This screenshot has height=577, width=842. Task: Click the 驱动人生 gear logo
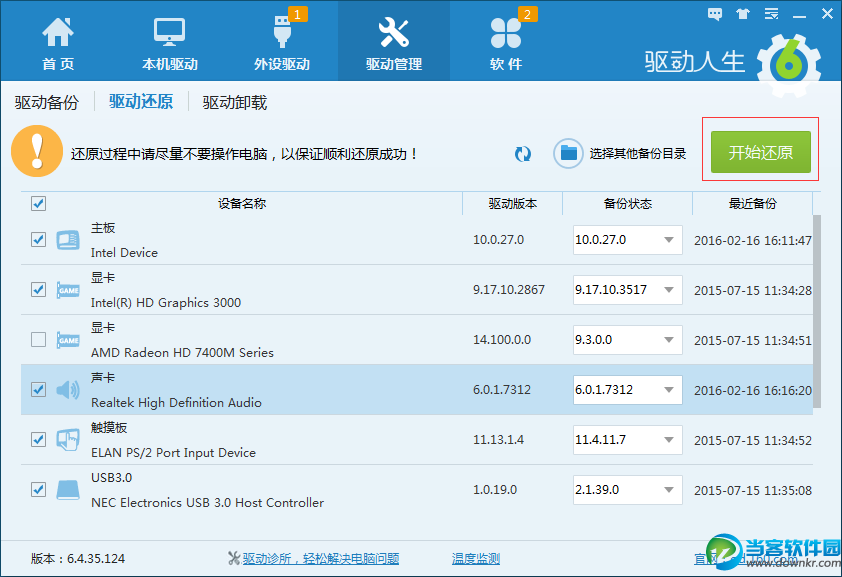788,65
